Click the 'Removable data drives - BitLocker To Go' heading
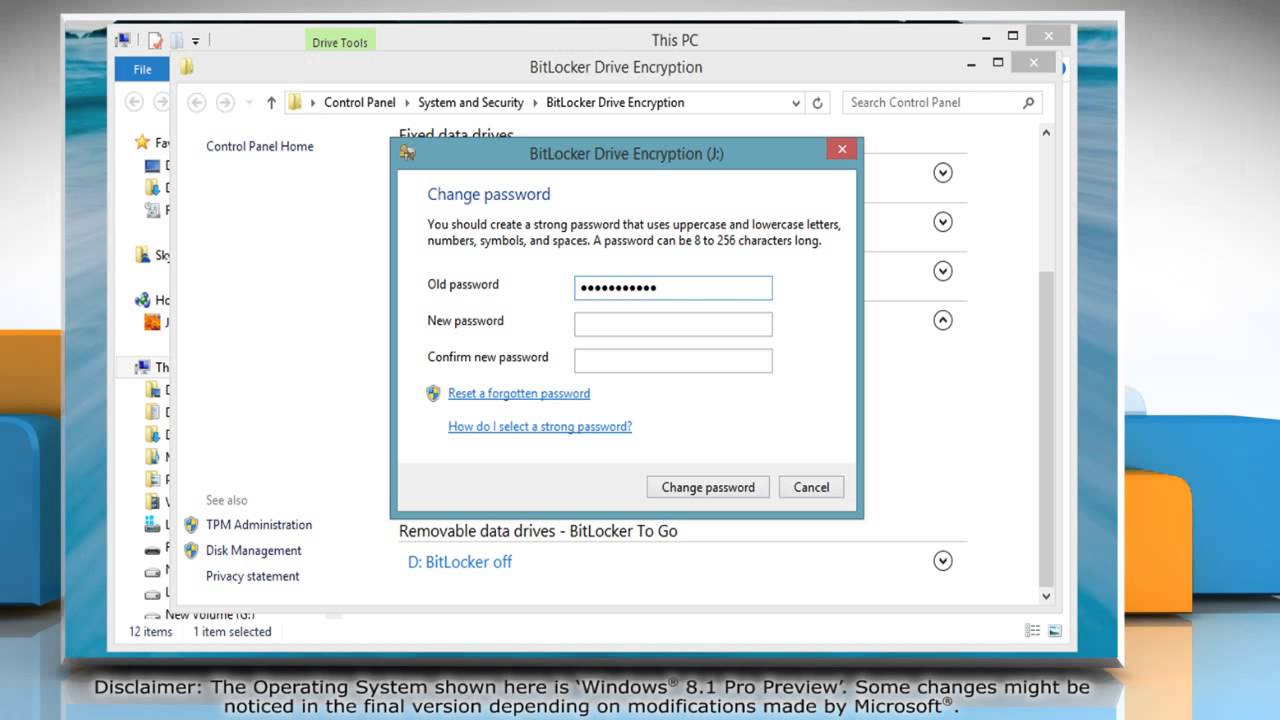 tap(538, 531)
